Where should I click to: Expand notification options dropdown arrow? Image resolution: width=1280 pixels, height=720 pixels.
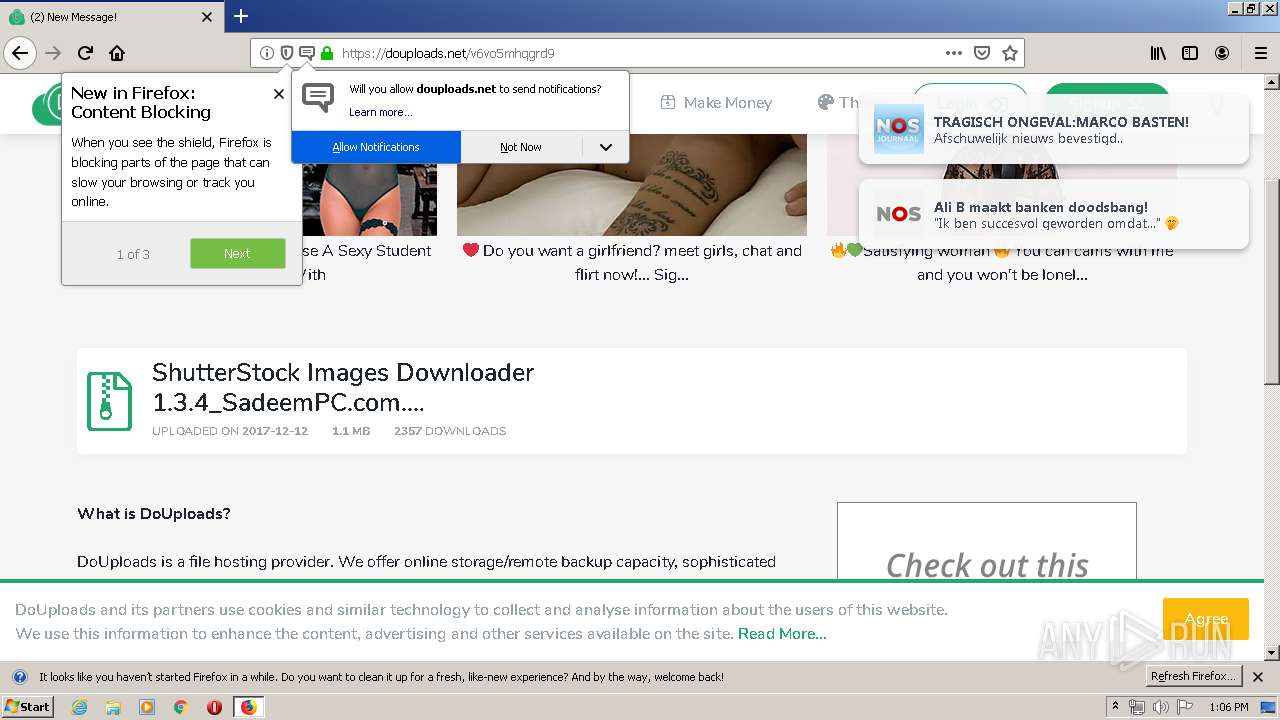click(x=605, y=147)
